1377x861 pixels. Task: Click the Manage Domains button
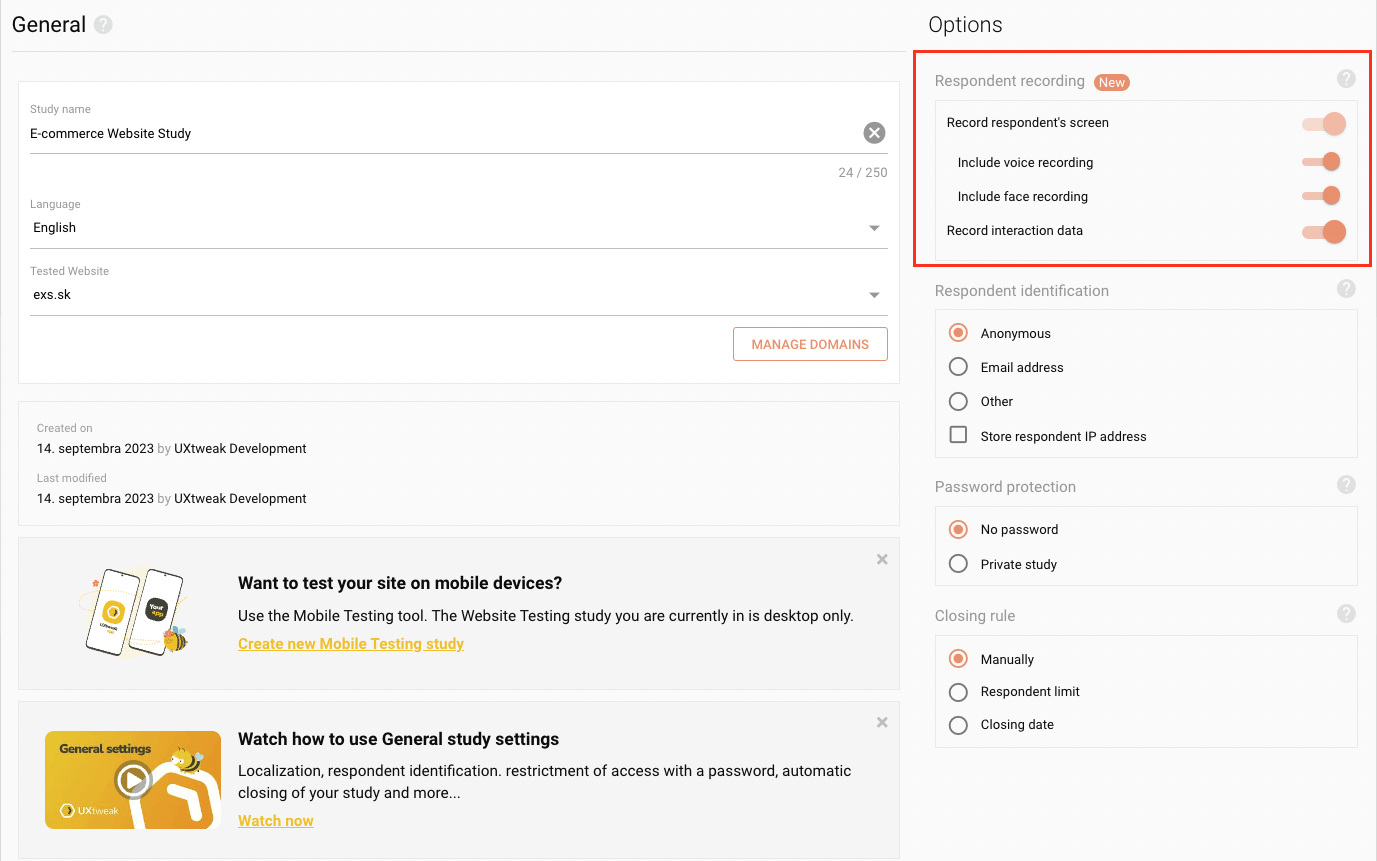(x=810, y=344)
